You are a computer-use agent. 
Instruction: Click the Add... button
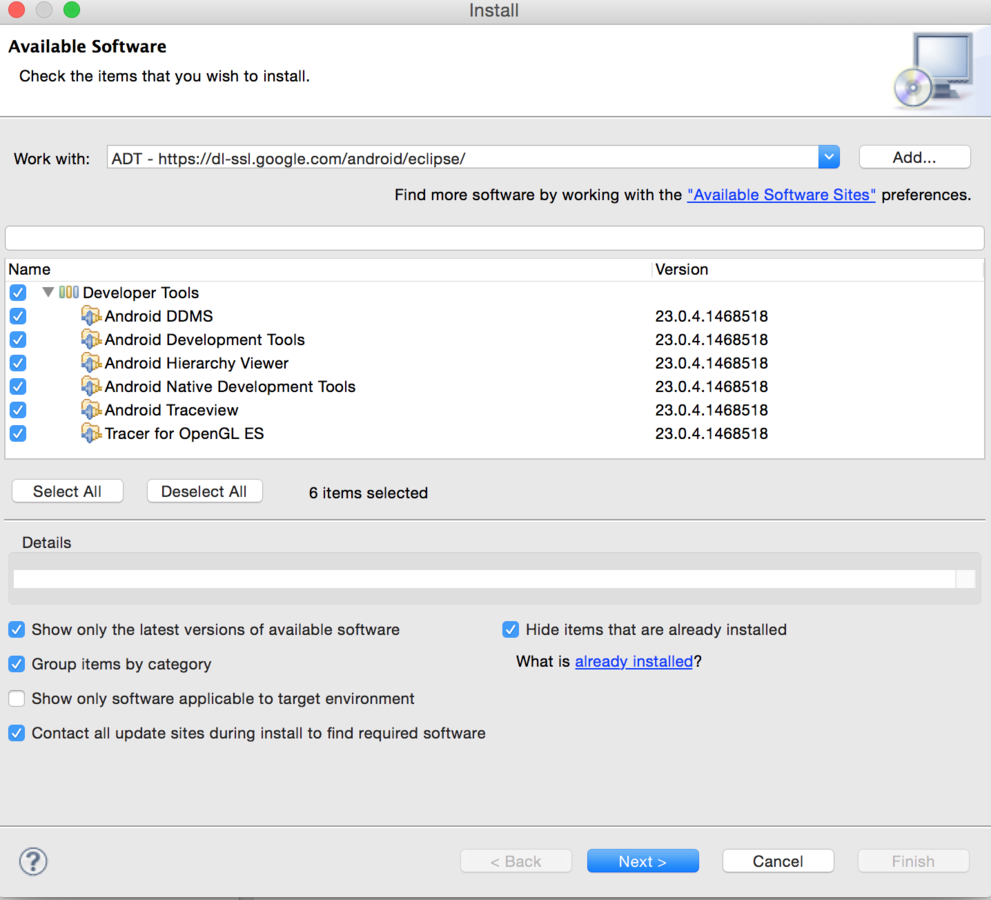(x=915, y=157)
